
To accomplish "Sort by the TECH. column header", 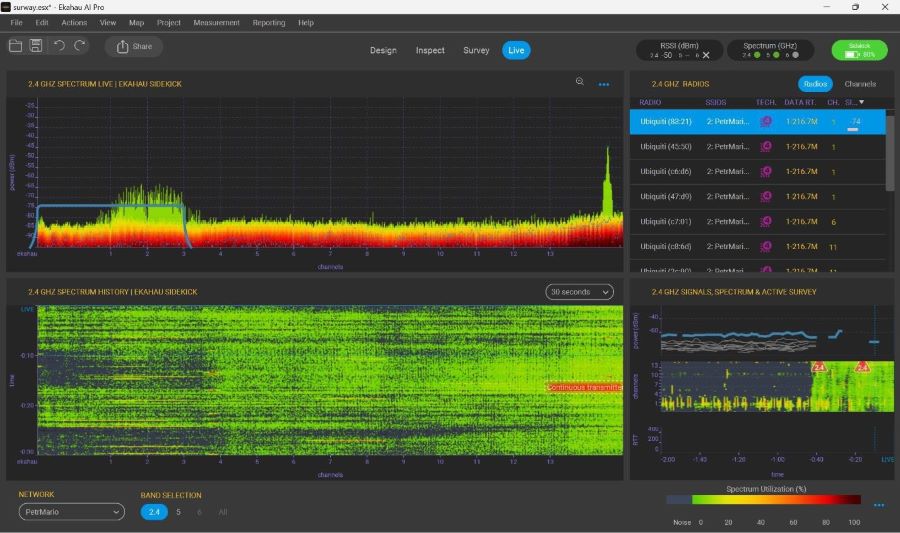I will point(766,102).
